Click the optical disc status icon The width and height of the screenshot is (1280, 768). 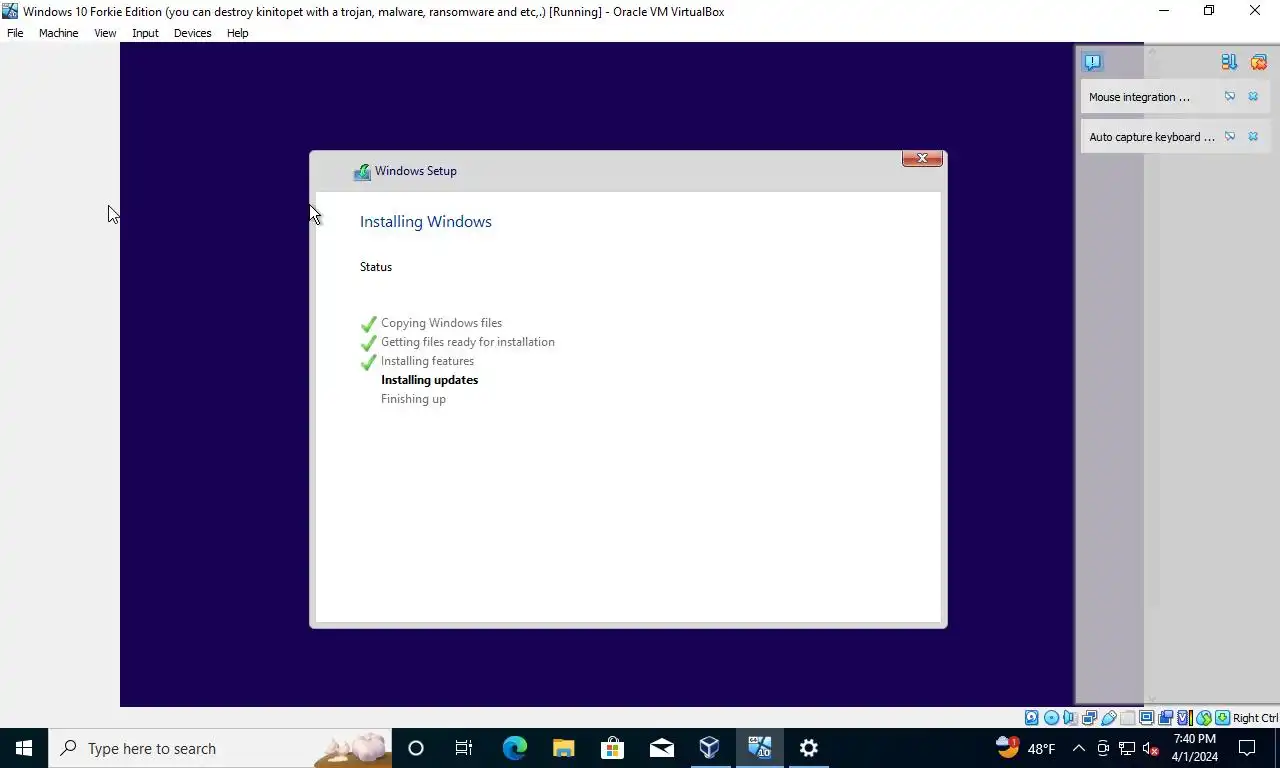tap(1051, 718)
